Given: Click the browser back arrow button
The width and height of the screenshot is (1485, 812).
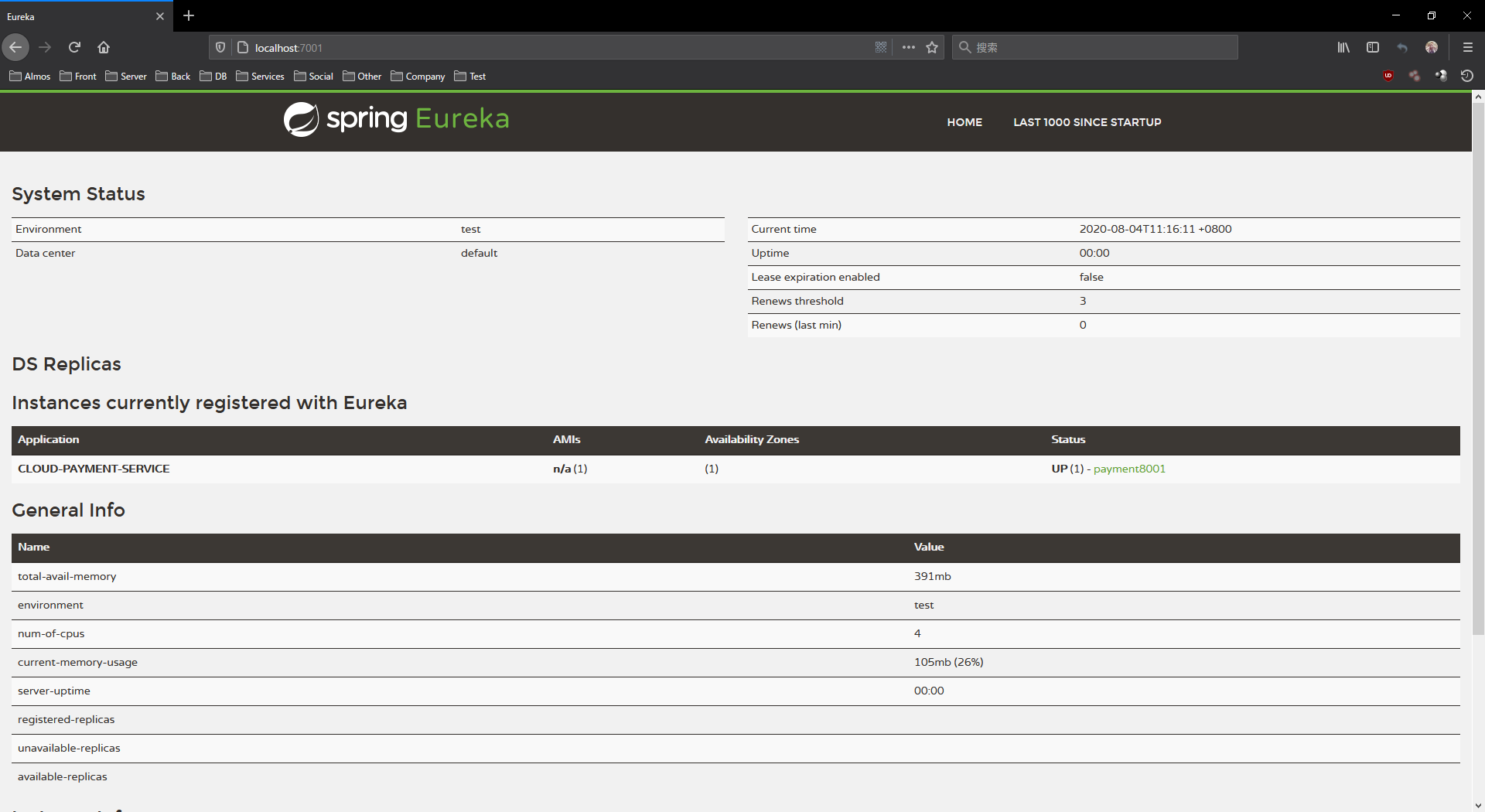Looking at the screenshot, I should (15, 47).
